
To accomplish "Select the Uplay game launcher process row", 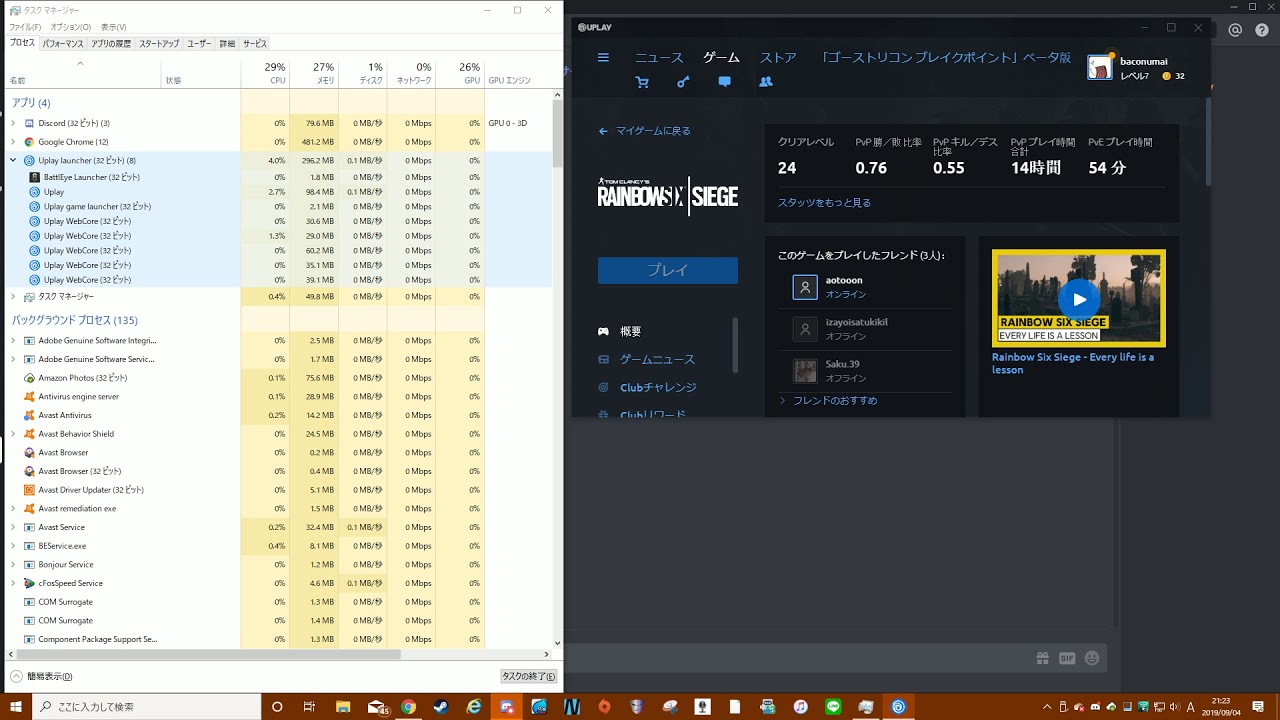I will pyautogui.click(x=280, y=206).
